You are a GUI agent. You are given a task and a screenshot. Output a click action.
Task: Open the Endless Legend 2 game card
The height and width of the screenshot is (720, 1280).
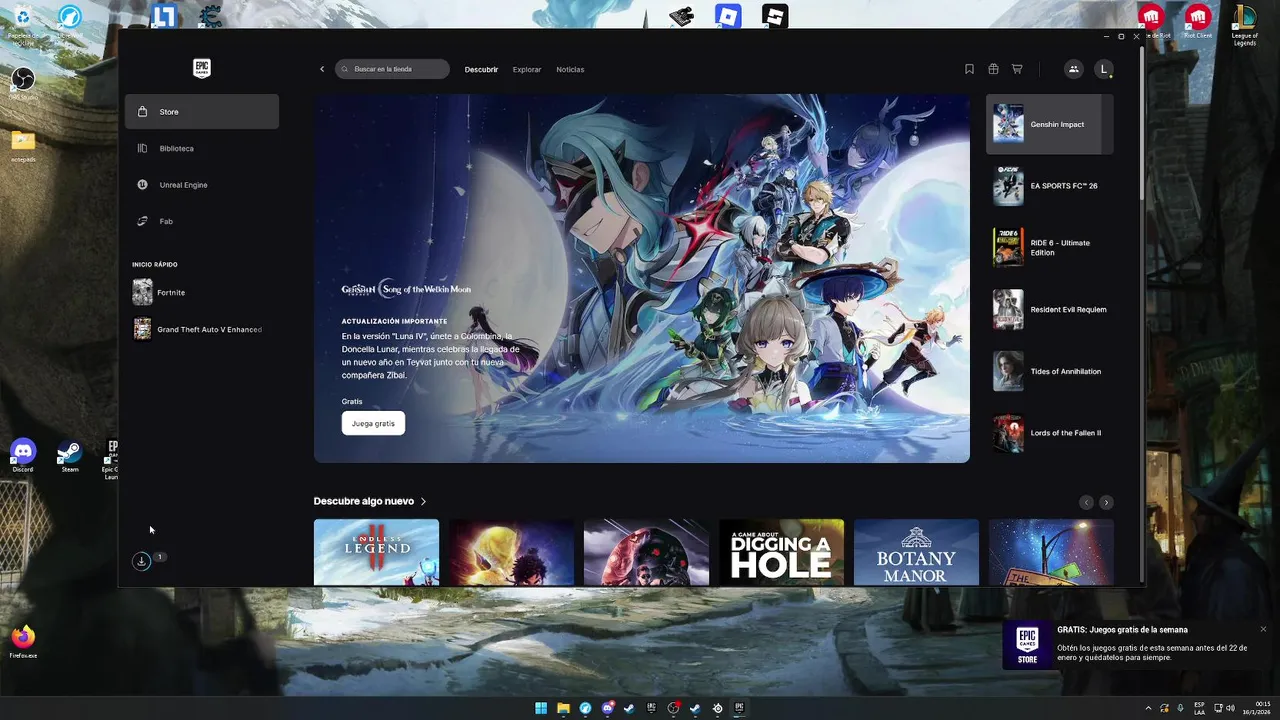(x=376, y=552)
